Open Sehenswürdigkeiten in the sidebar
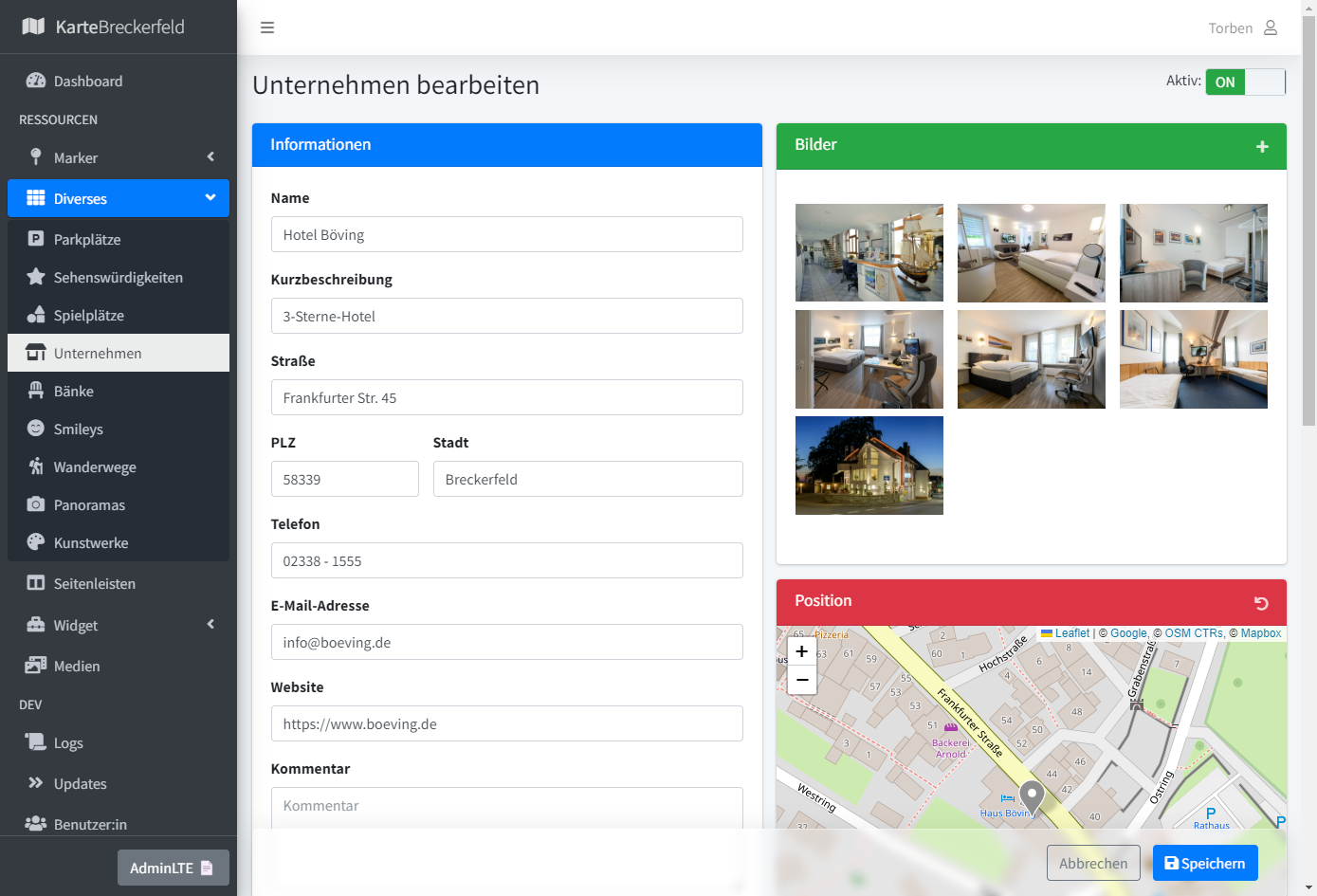 click(x=118, y=278)
